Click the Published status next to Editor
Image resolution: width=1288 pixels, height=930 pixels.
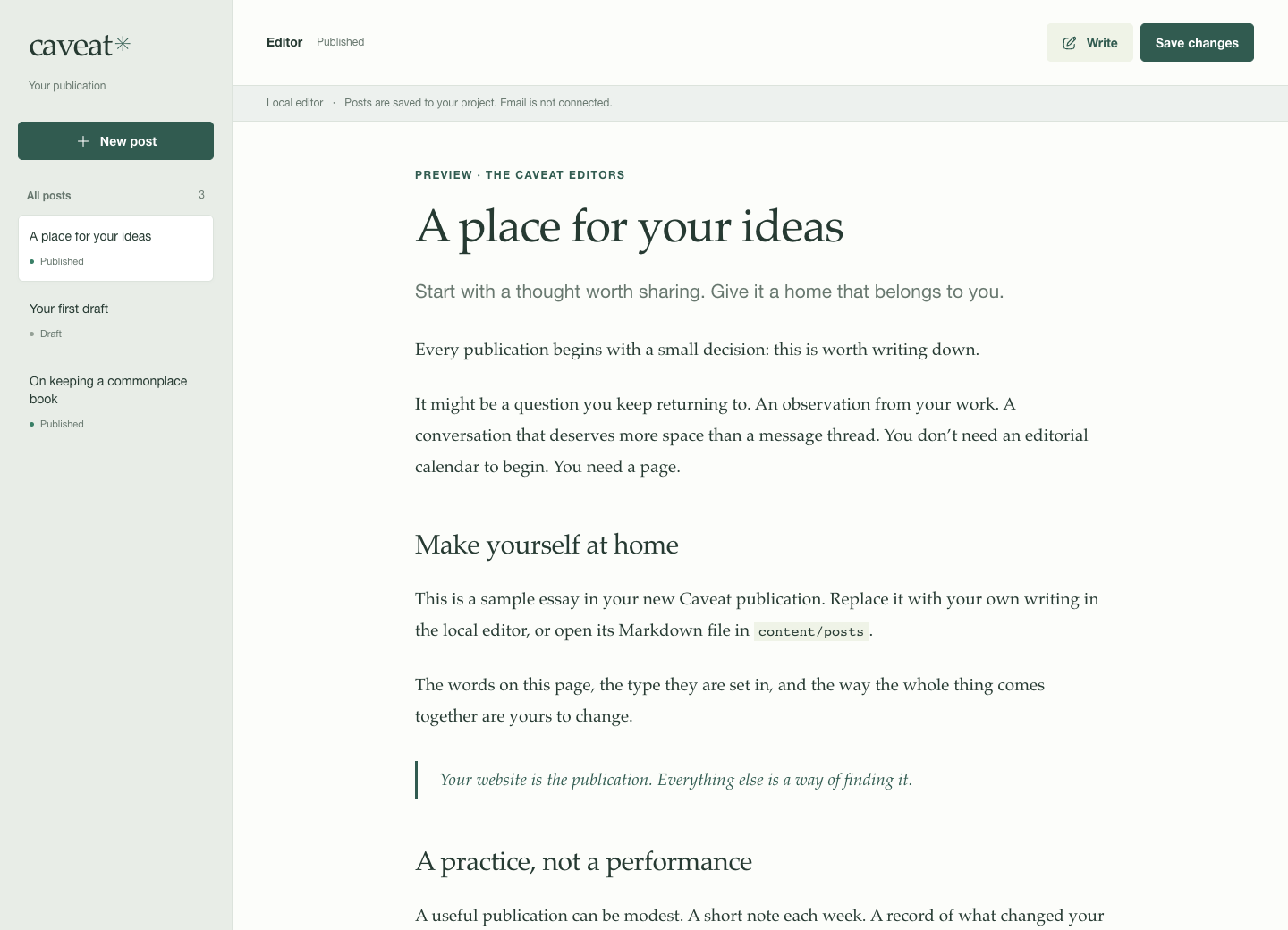tap(340, 42)
